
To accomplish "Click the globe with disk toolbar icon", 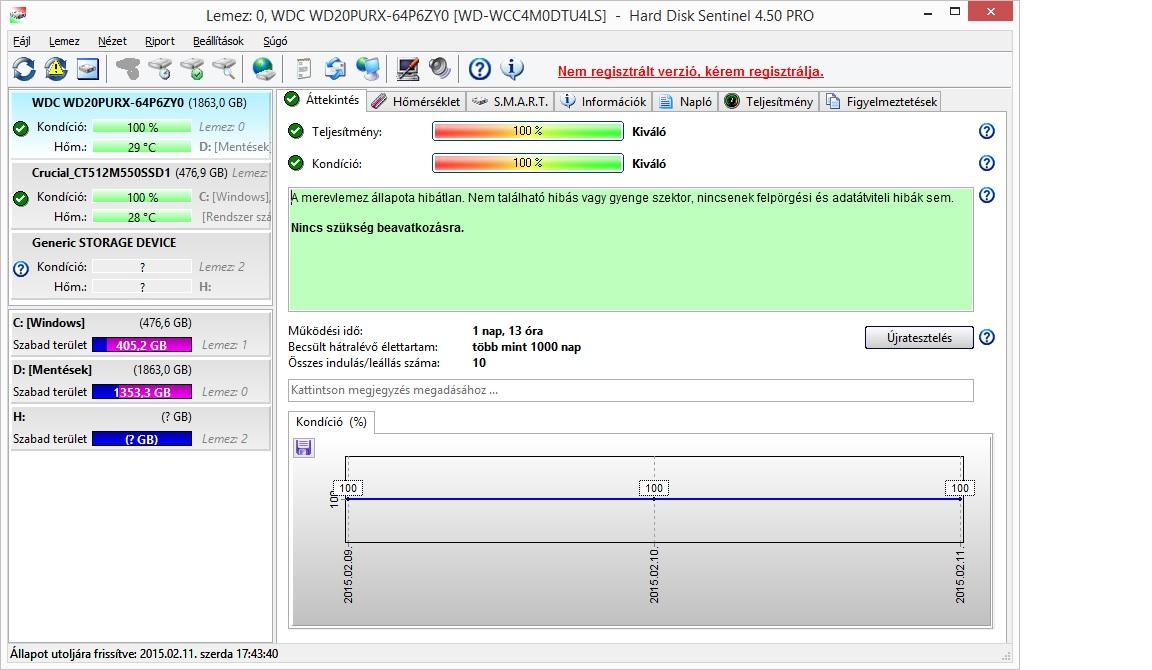I will pyautogui.click(x=263, y=69).
